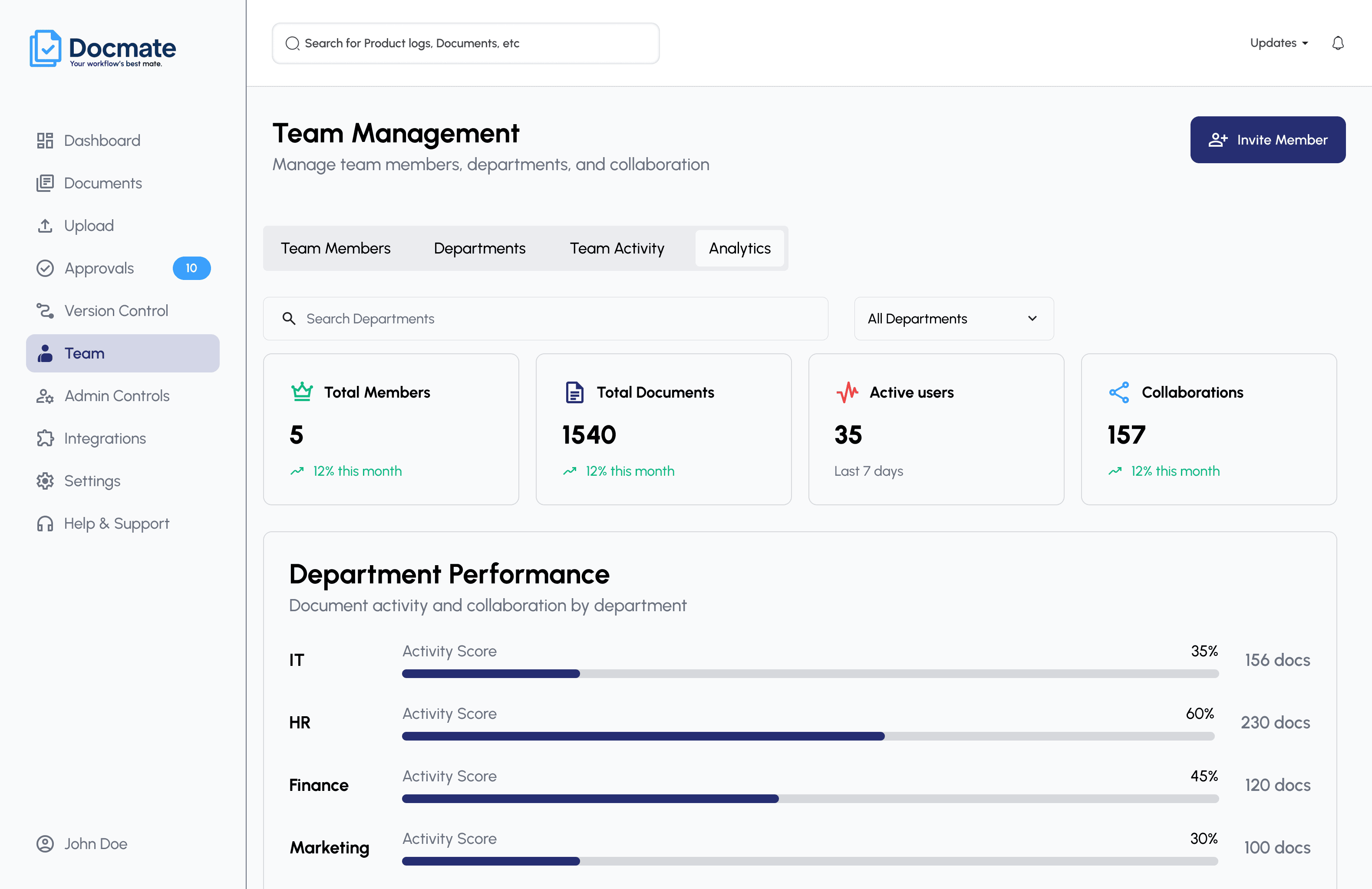1372x889 pixels.
Task: Focus the Product logs search field
Action: (x=465, y=43)
